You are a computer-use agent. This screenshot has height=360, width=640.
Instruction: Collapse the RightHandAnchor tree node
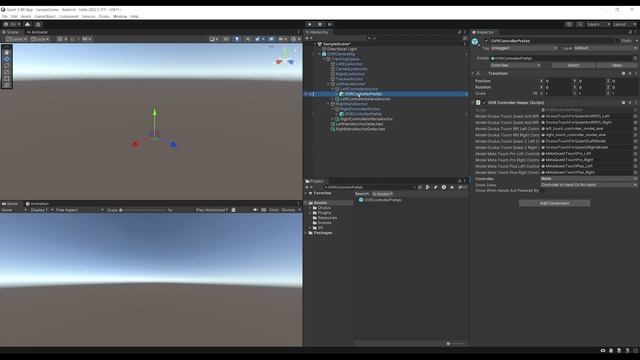tap(328, 104)
